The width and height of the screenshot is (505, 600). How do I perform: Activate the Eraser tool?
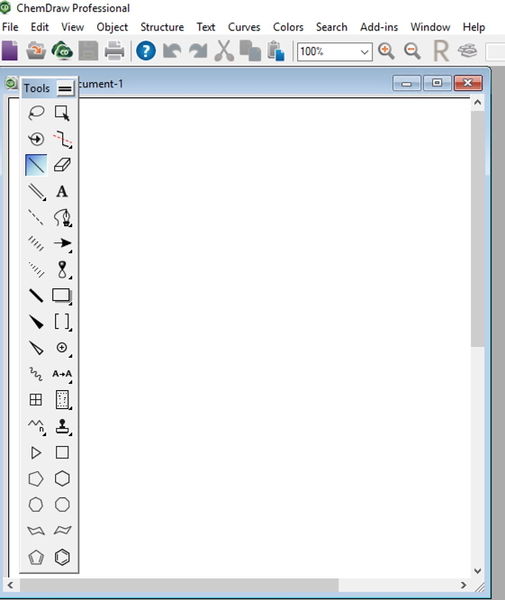pyautogui.click(x=62, y=165)
